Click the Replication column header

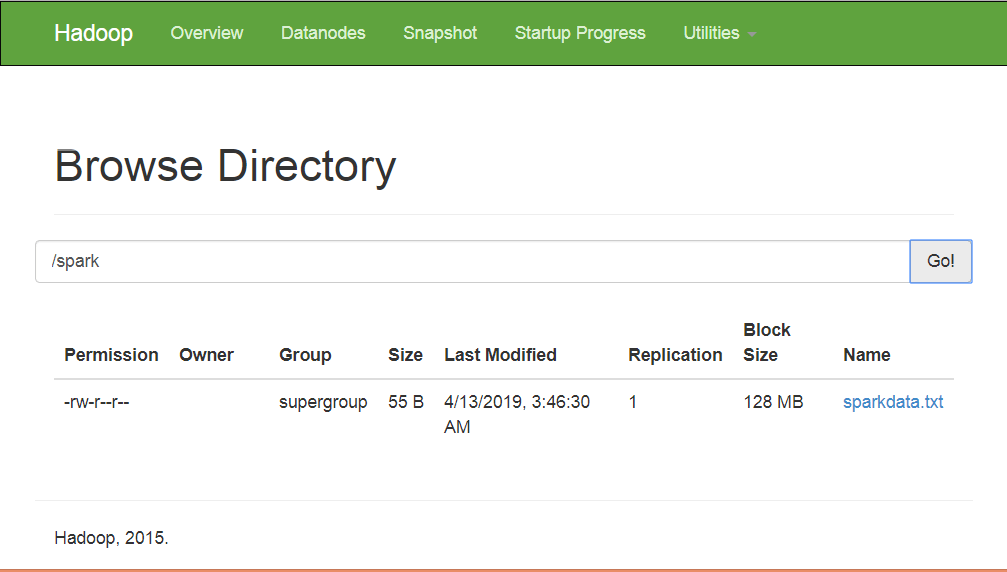675,355
